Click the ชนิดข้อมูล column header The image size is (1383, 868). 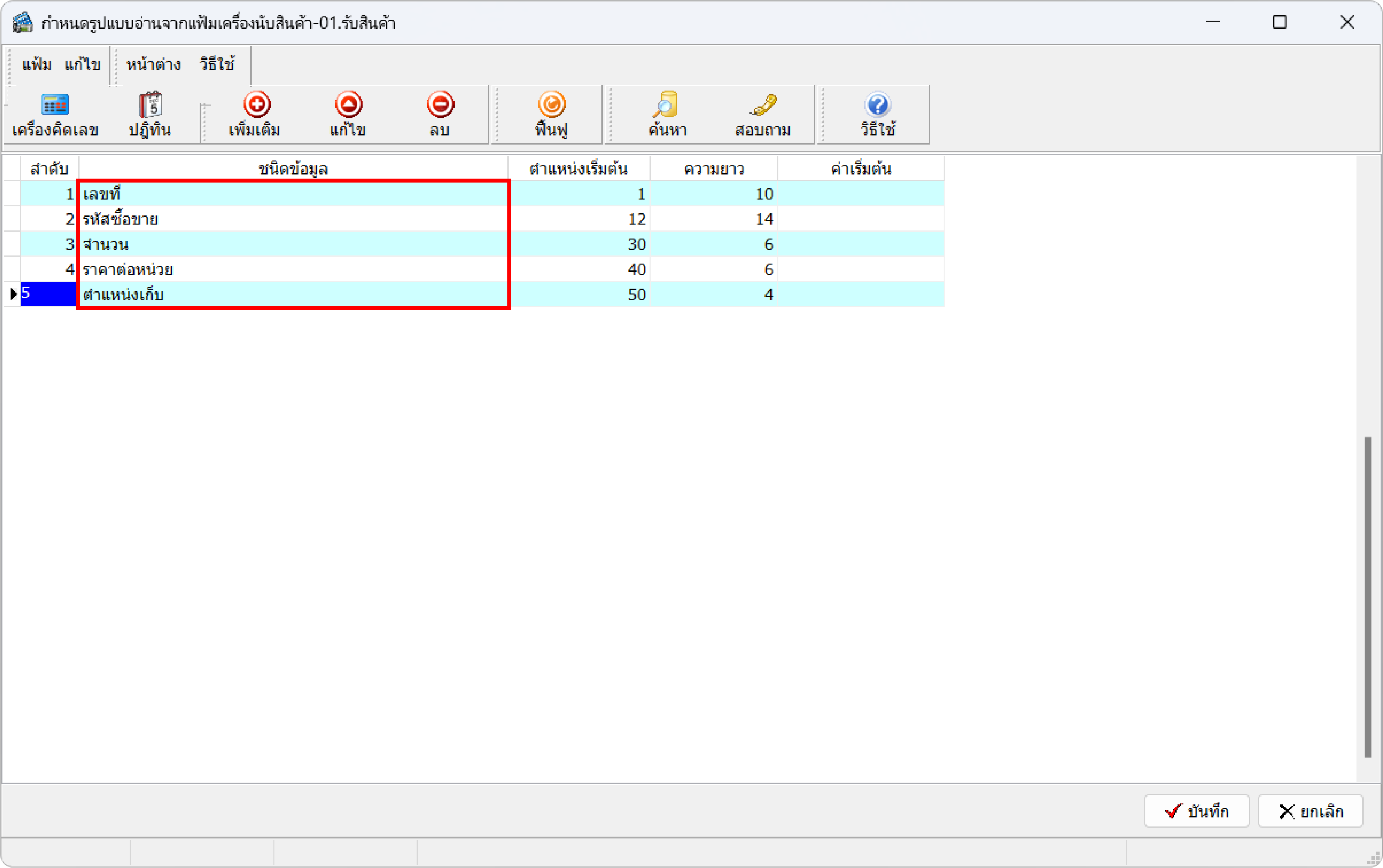[293, 169]
